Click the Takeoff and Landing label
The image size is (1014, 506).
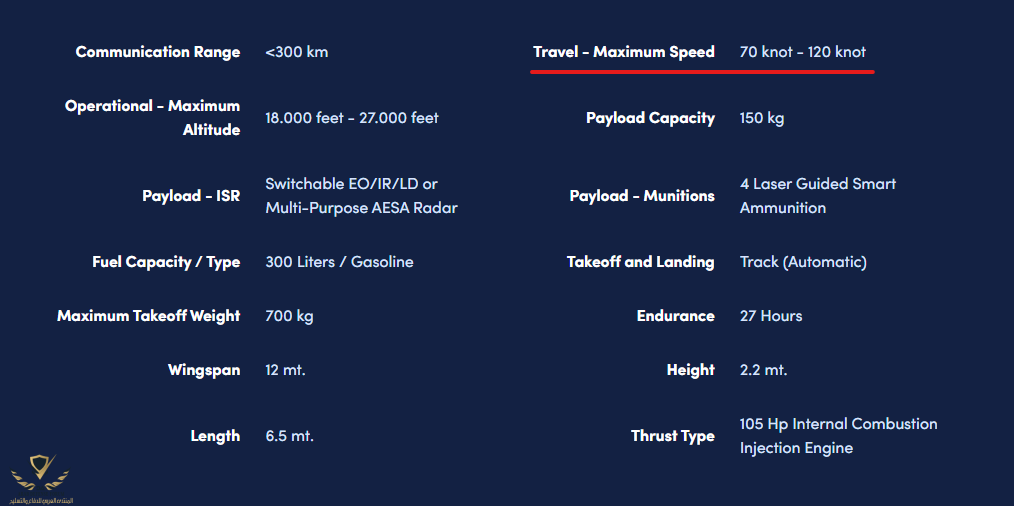[x=640, y=262]
